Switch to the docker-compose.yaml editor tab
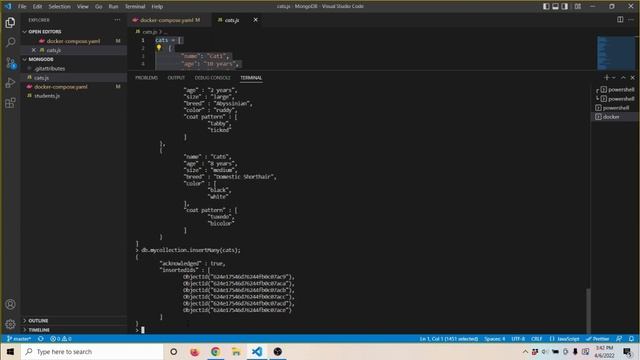640x360 pixels. click(170, 20)
